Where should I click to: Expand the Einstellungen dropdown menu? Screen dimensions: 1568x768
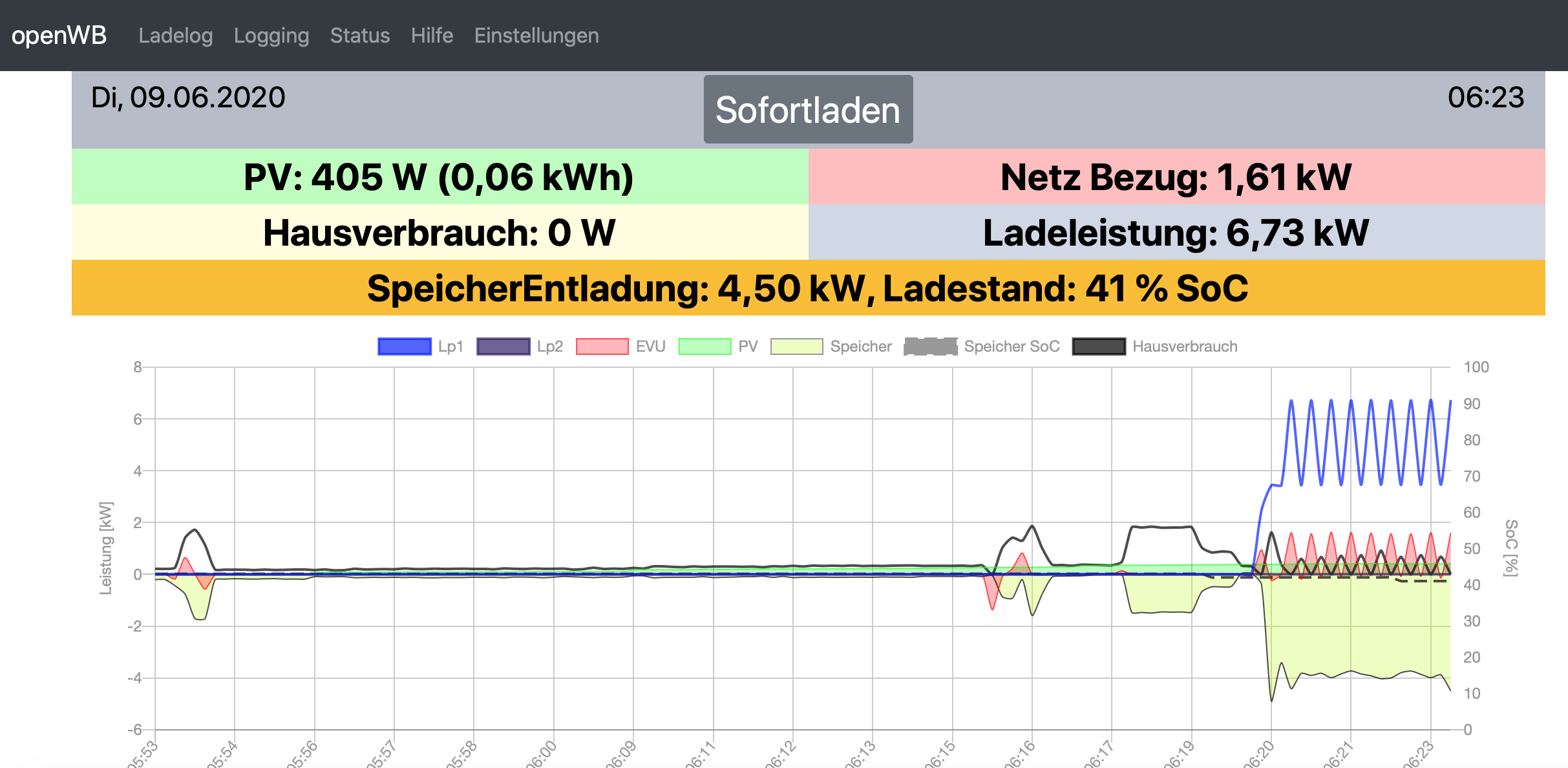536,35
